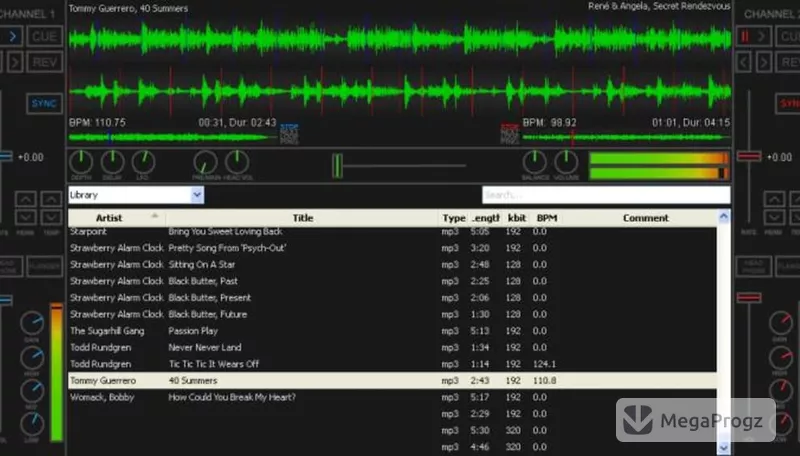800x456 pixels.
Task: Toggle Channel 1 REV reverse playback
Action: [x=45, y=62]
